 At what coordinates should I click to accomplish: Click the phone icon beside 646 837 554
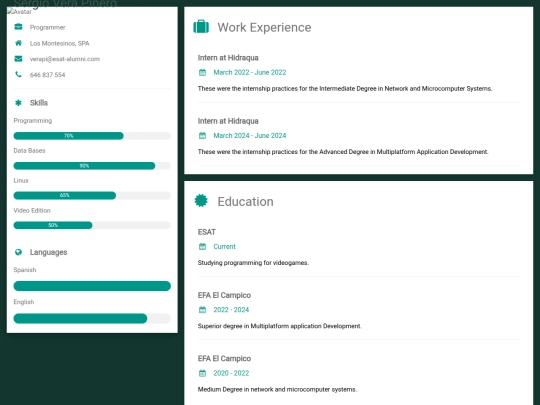tap(18, 74)
